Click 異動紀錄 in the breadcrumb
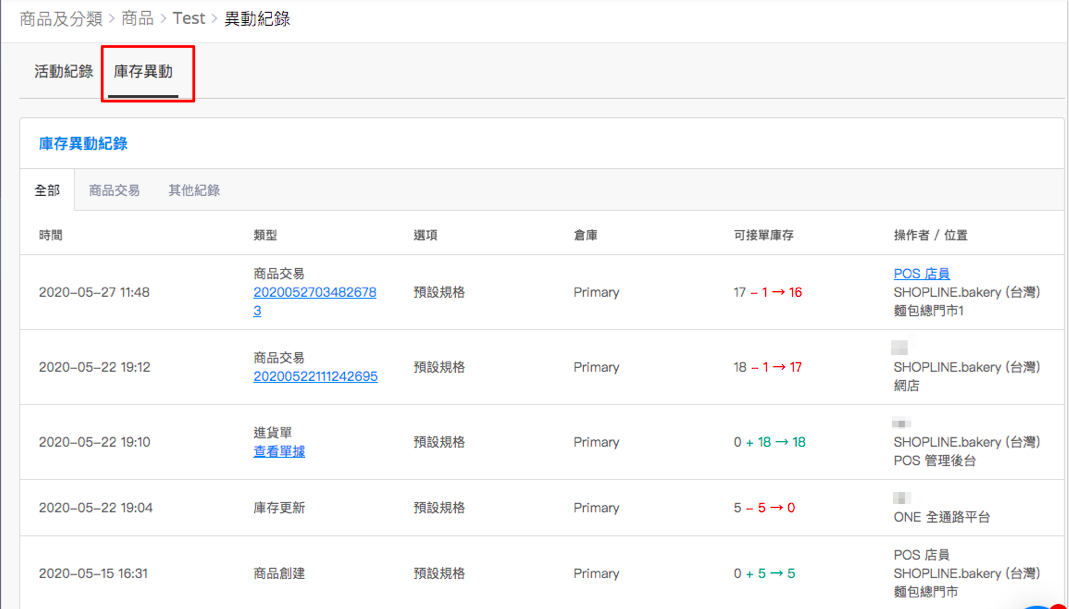Viewport: 1069px width, 609px height. pyautogui.click(x=257, y=18)
